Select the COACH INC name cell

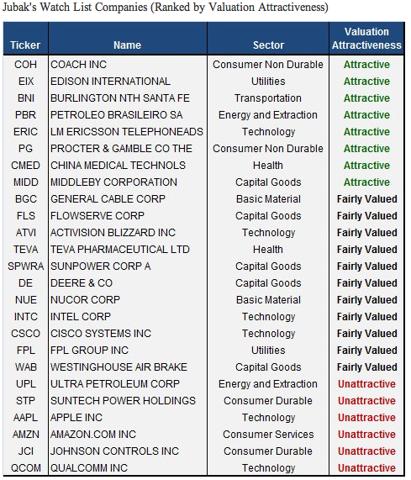(x=78, y=64)
